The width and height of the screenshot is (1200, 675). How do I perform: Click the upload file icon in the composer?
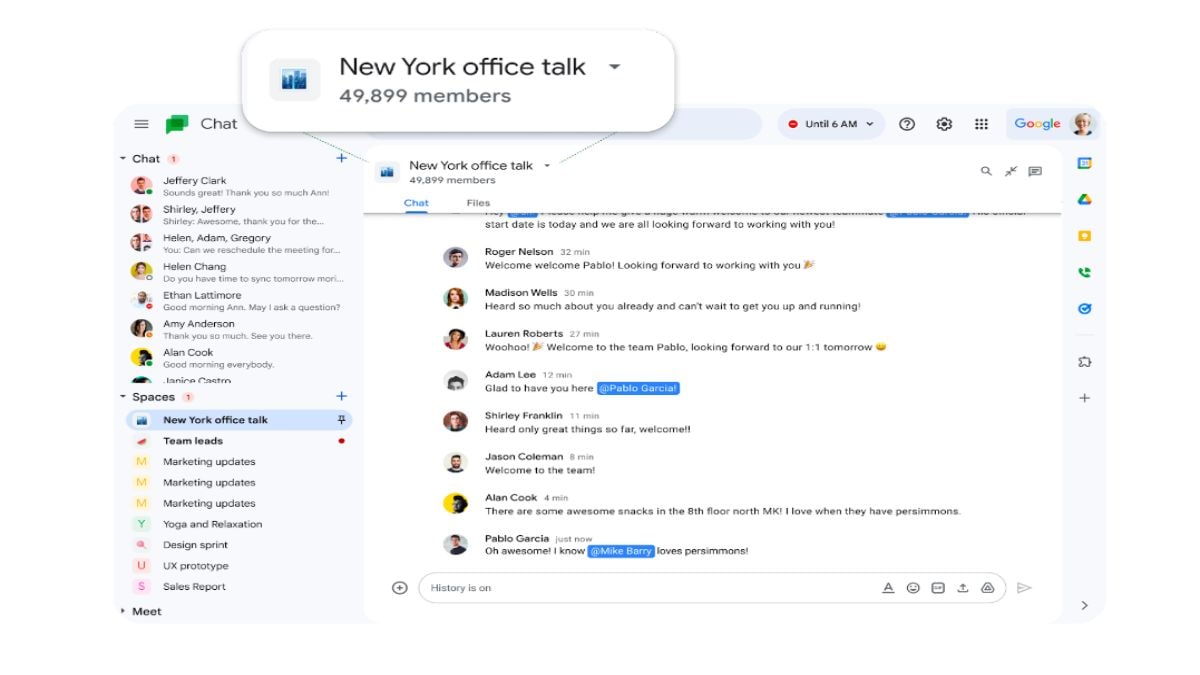[963, 588]
